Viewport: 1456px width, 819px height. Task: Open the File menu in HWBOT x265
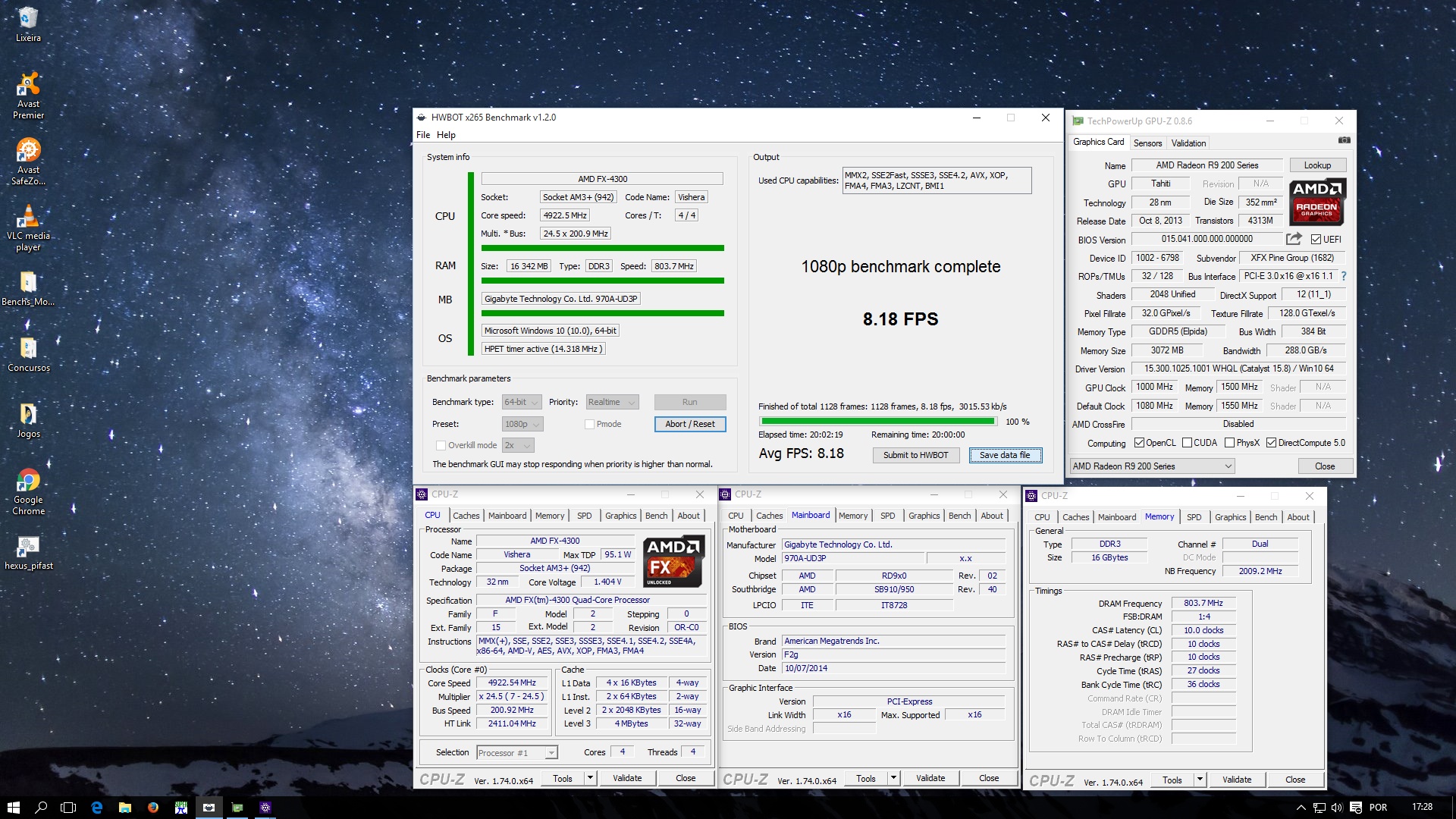[423, 135]
